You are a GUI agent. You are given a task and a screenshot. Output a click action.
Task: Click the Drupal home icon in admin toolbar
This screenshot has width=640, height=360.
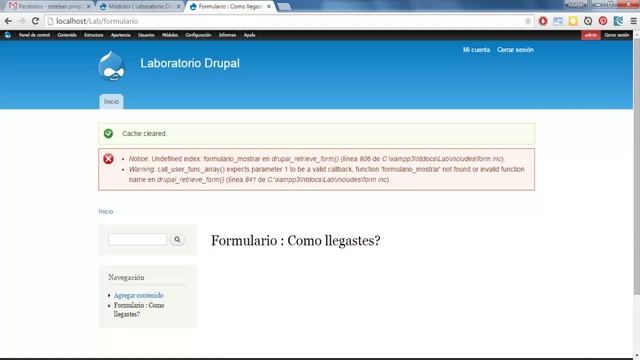pyautogui.click(x=8, y=35)
